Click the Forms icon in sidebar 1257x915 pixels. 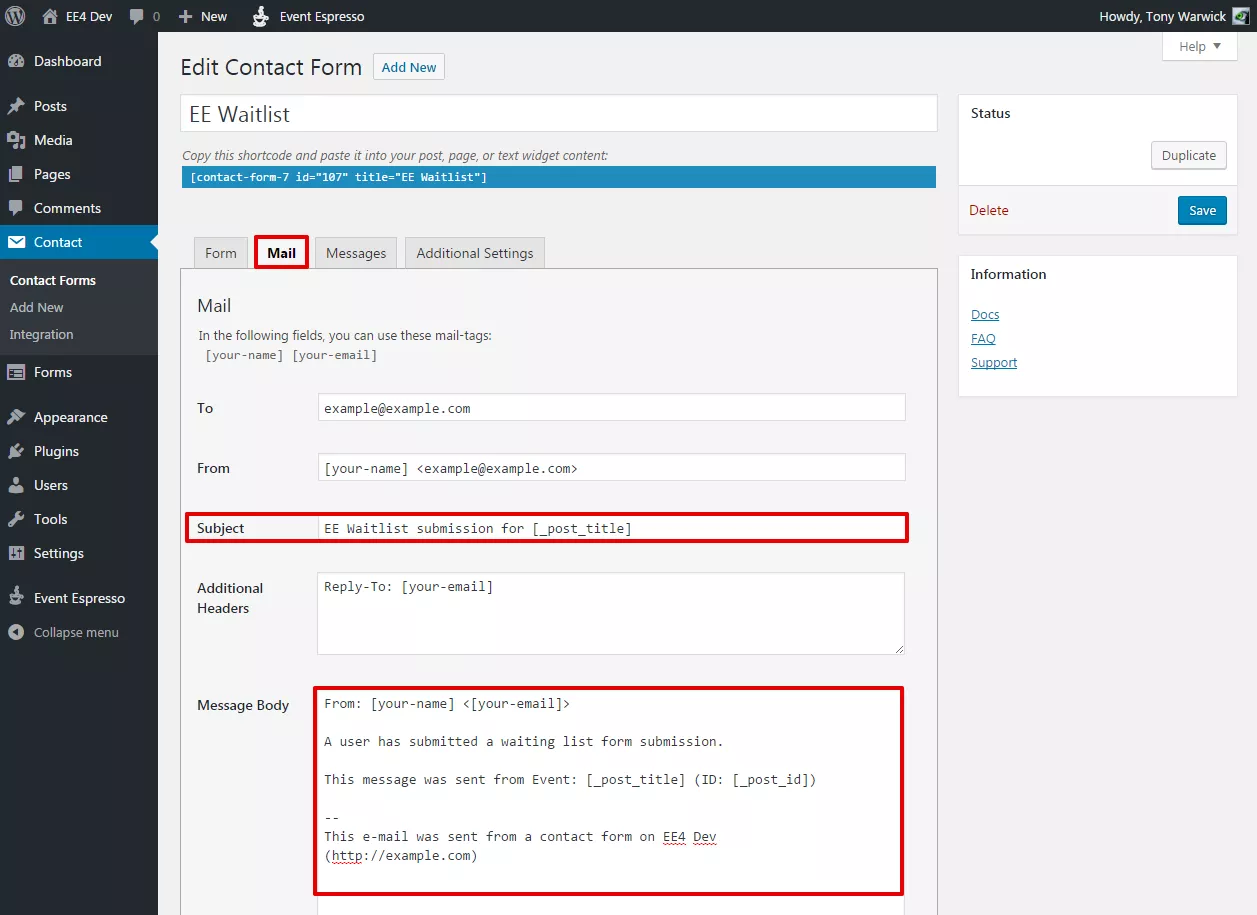coord(16,372)
